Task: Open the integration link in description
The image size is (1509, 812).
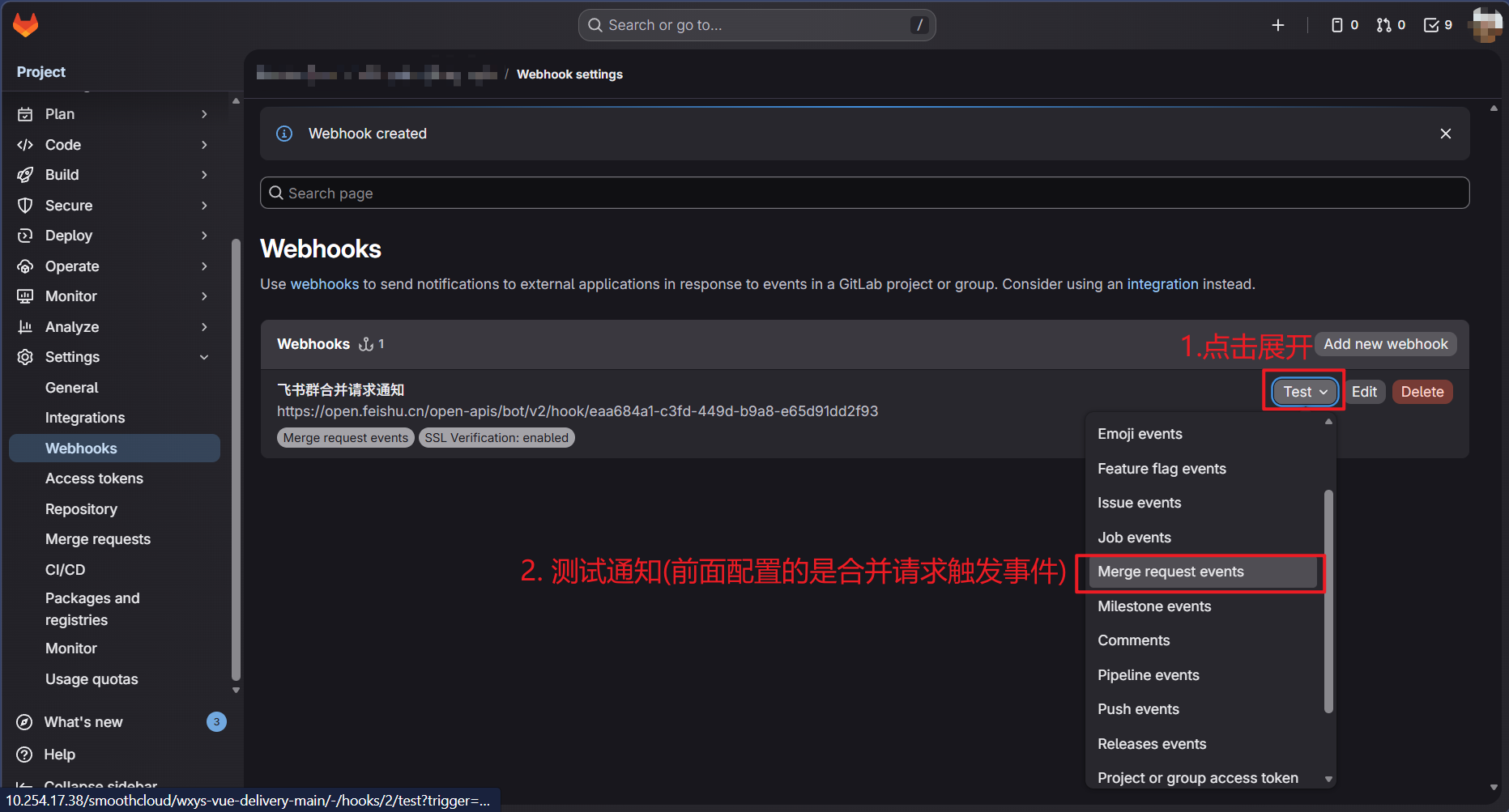Action: [x=1162, y=284]
